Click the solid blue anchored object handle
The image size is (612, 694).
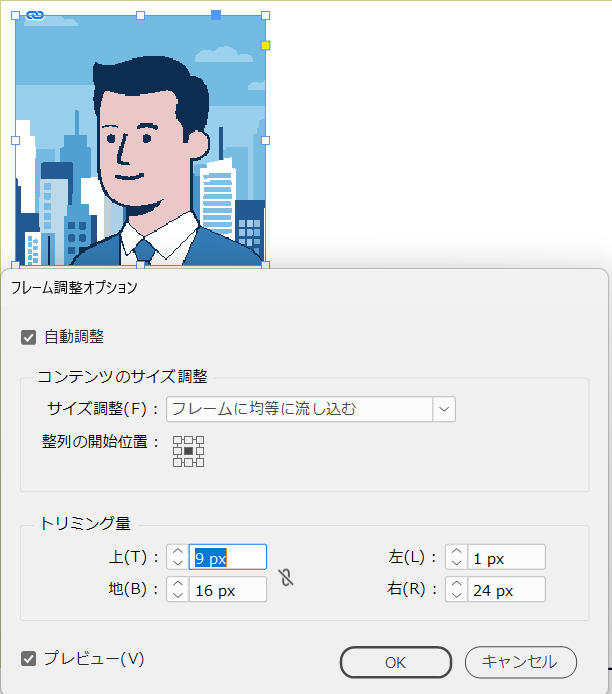216,15
